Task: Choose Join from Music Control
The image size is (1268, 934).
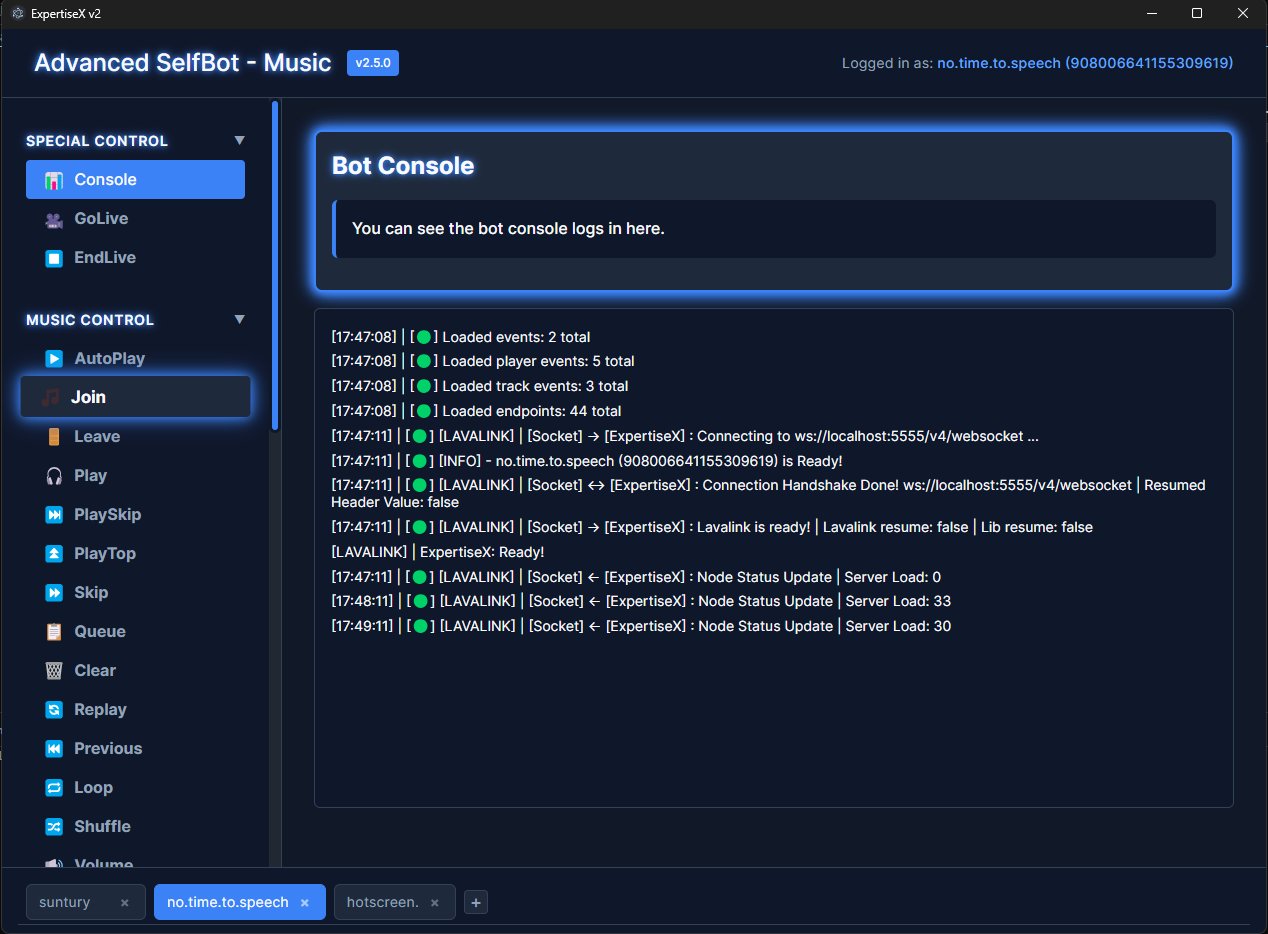Action: (x=135, y=397)
